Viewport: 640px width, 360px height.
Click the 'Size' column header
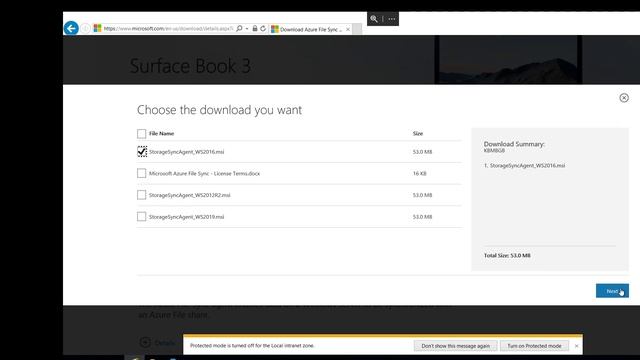pos(418,133)
